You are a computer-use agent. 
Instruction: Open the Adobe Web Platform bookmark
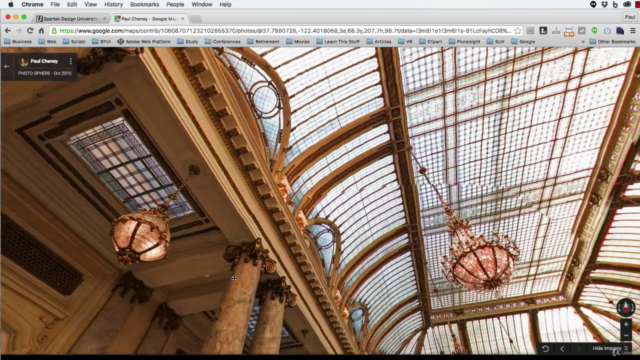tap(144, 42)
